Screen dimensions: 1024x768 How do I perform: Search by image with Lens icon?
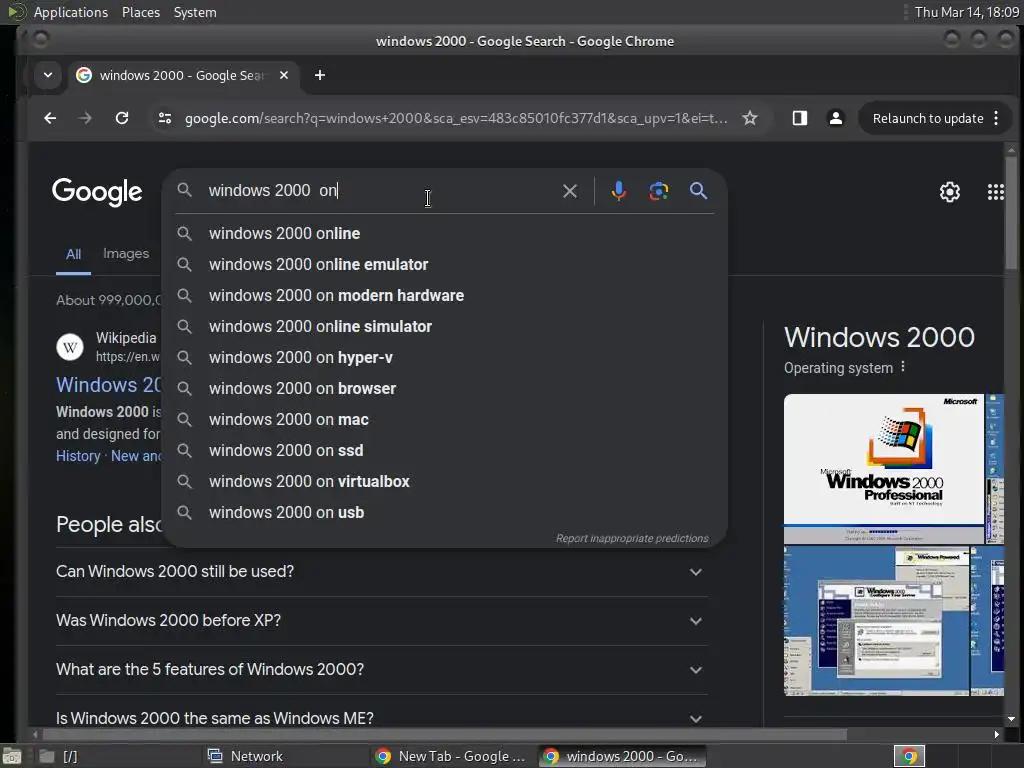pos(658,191)
